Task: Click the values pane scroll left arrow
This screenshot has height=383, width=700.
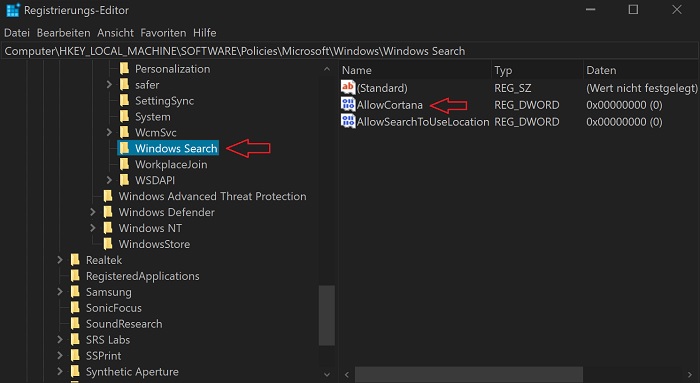Action: (x=347, y=375)
